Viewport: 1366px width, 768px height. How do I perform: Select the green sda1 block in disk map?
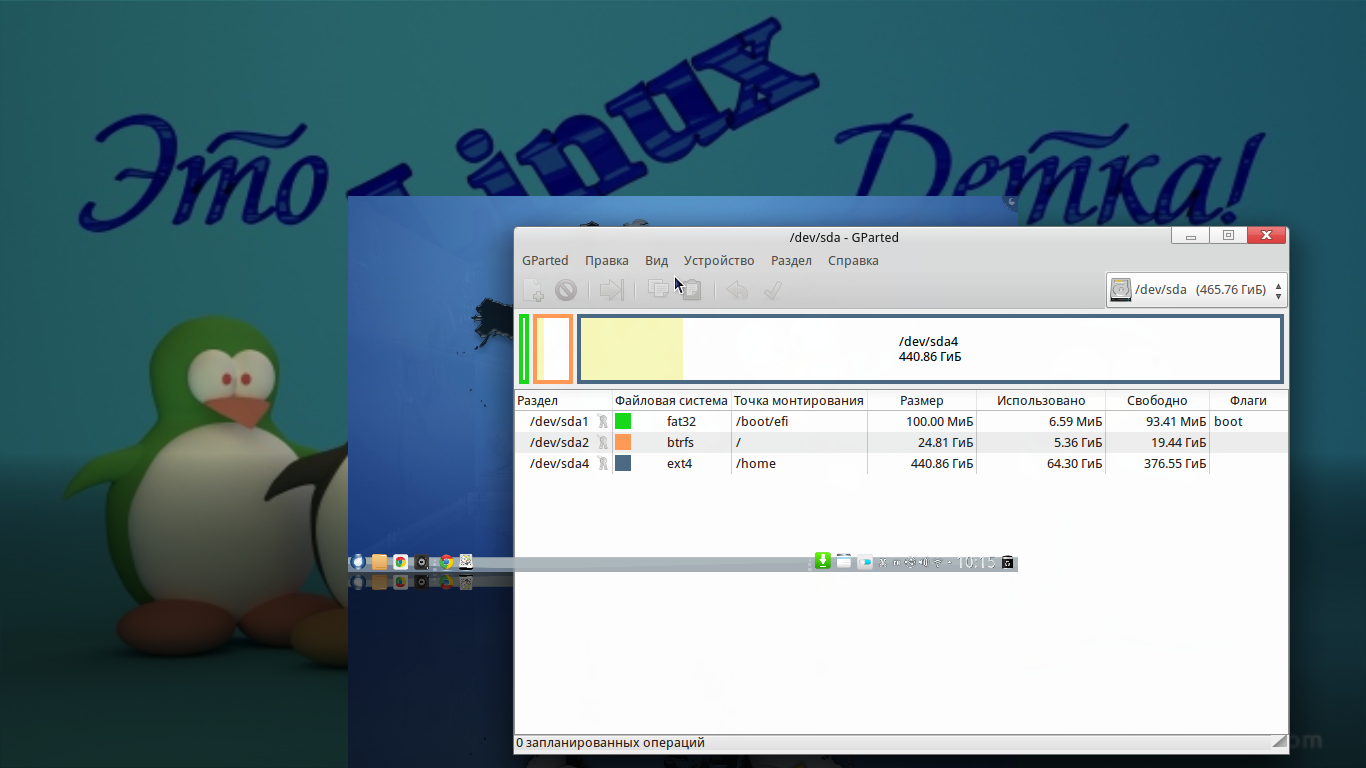(x=524, y=348)
